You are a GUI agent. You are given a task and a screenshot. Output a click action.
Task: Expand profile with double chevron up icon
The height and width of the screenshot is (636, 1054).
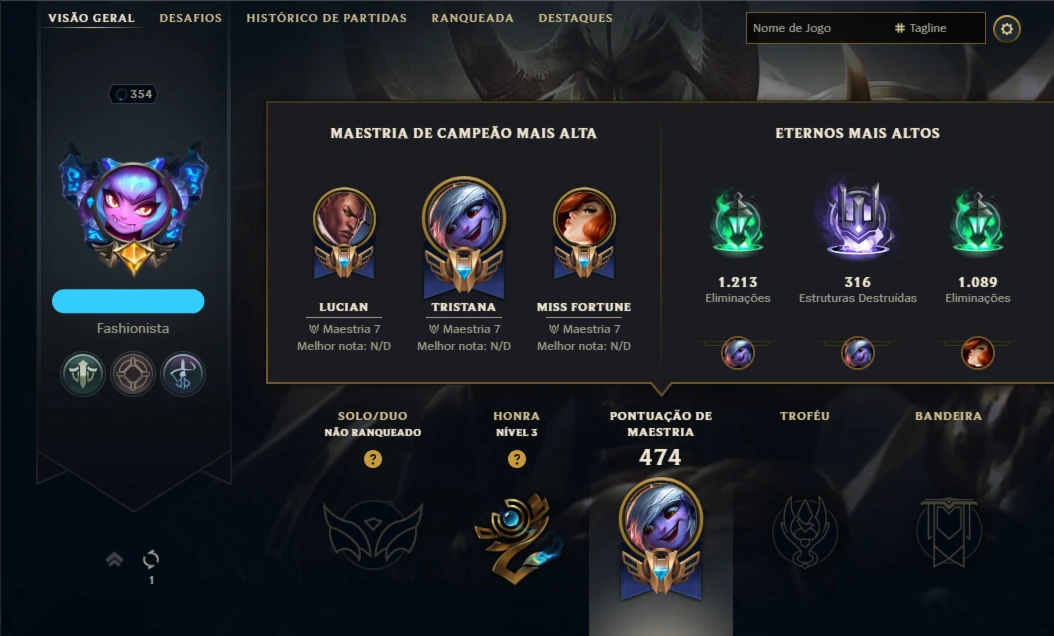114,559
